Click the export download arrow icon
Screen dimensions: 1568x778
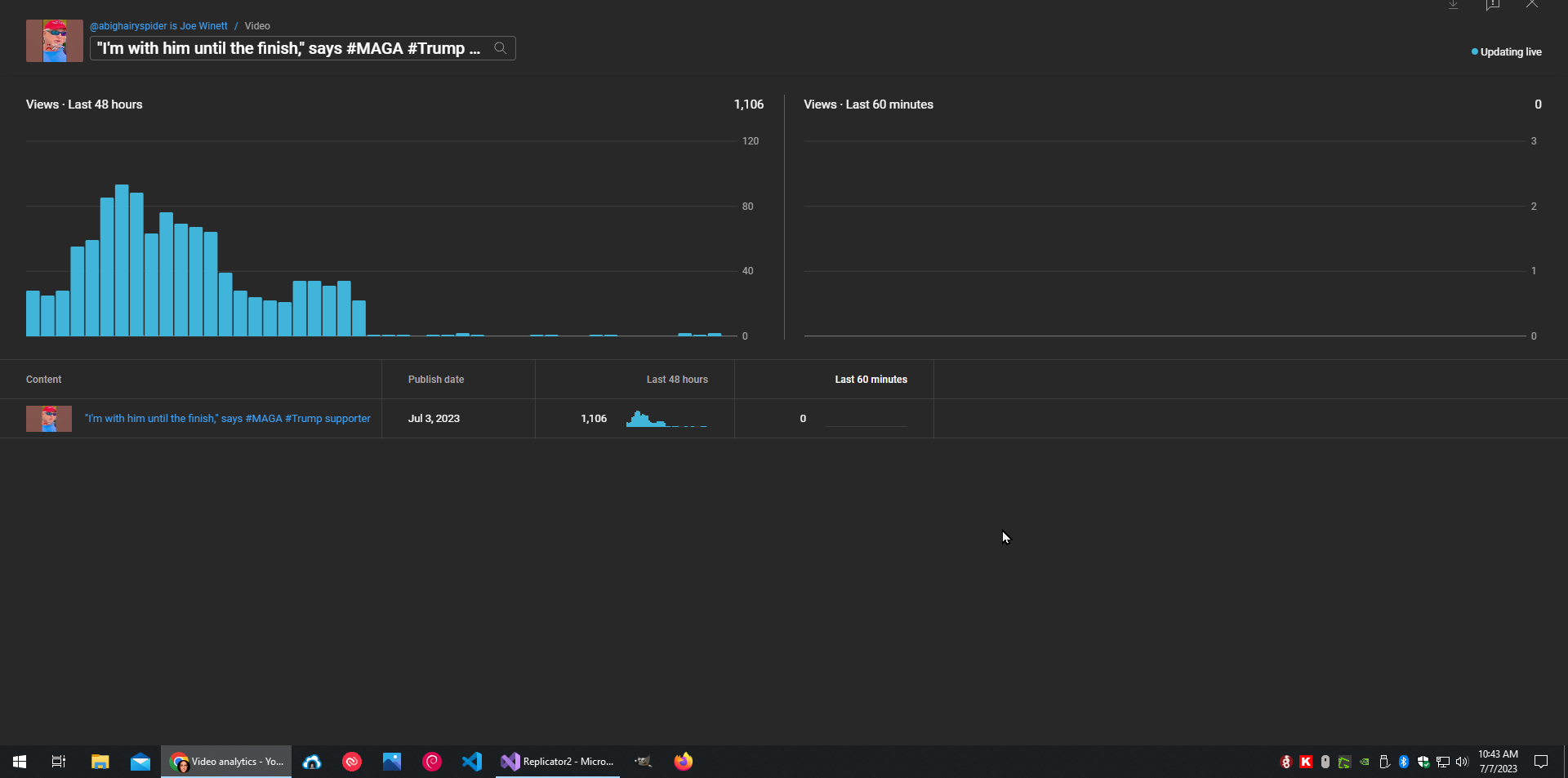click(x=1453, y=4)
